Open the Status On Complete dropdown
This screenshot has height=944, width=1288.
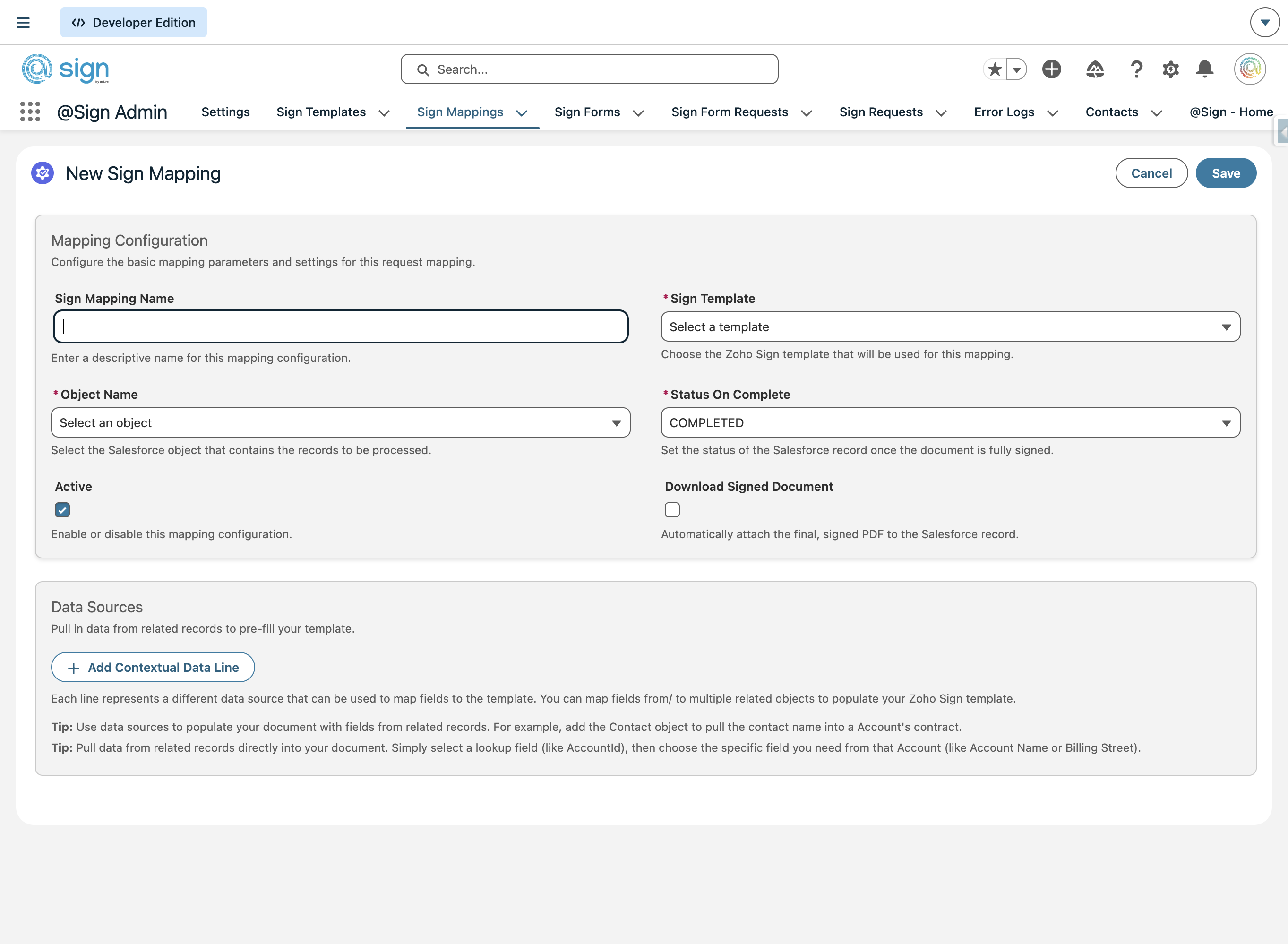pos(950,423)
